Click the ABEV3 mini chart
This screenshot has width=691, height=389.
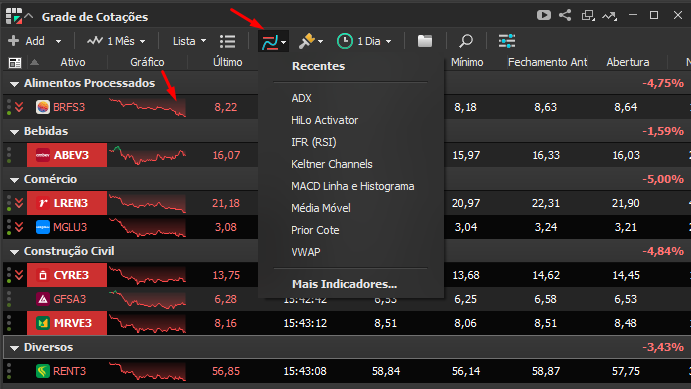pos(147,155)
